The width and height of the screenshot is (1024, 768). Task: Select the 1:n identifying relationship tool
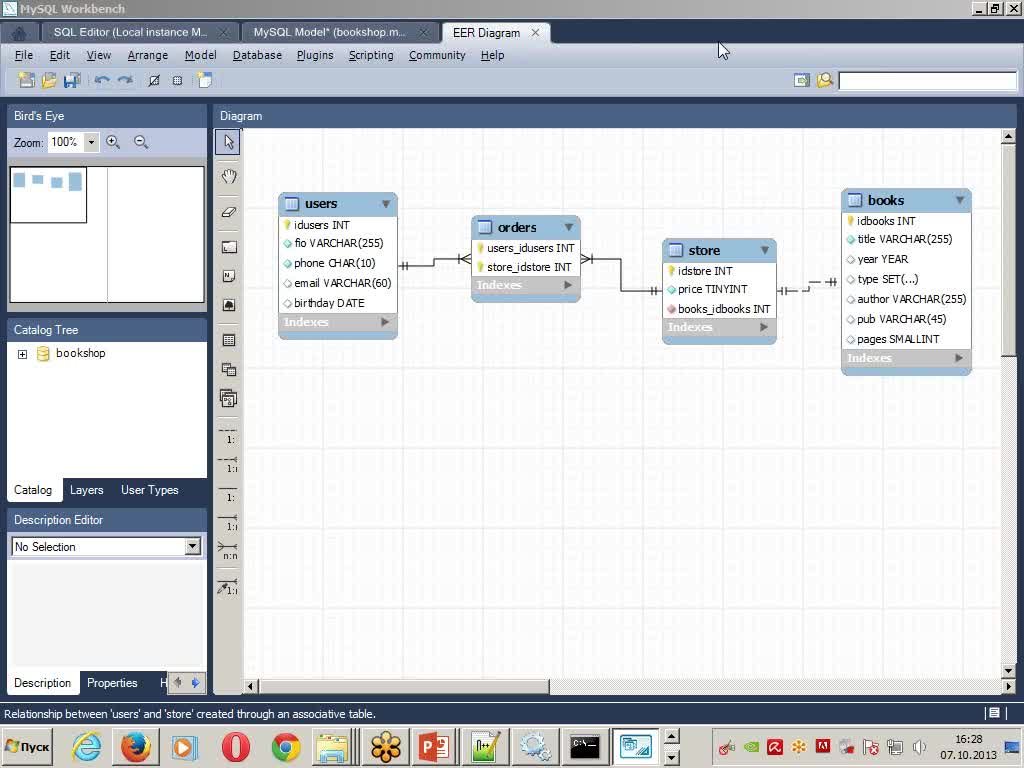[x=228, y=522]
